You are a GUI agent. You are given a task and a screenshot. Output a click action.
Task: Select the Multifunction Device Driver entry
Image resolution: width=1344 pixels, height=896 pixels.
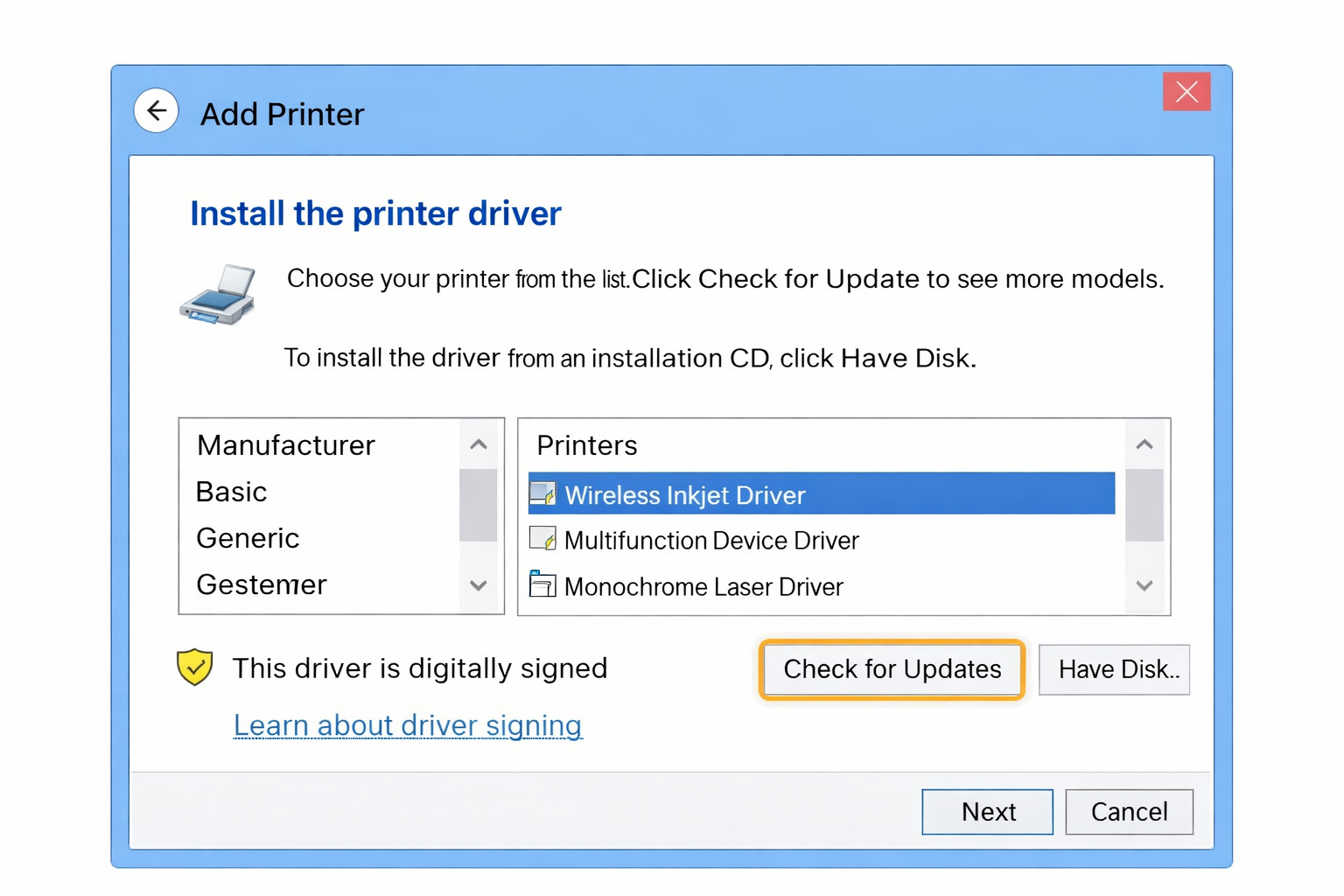(x=711, y=541)
